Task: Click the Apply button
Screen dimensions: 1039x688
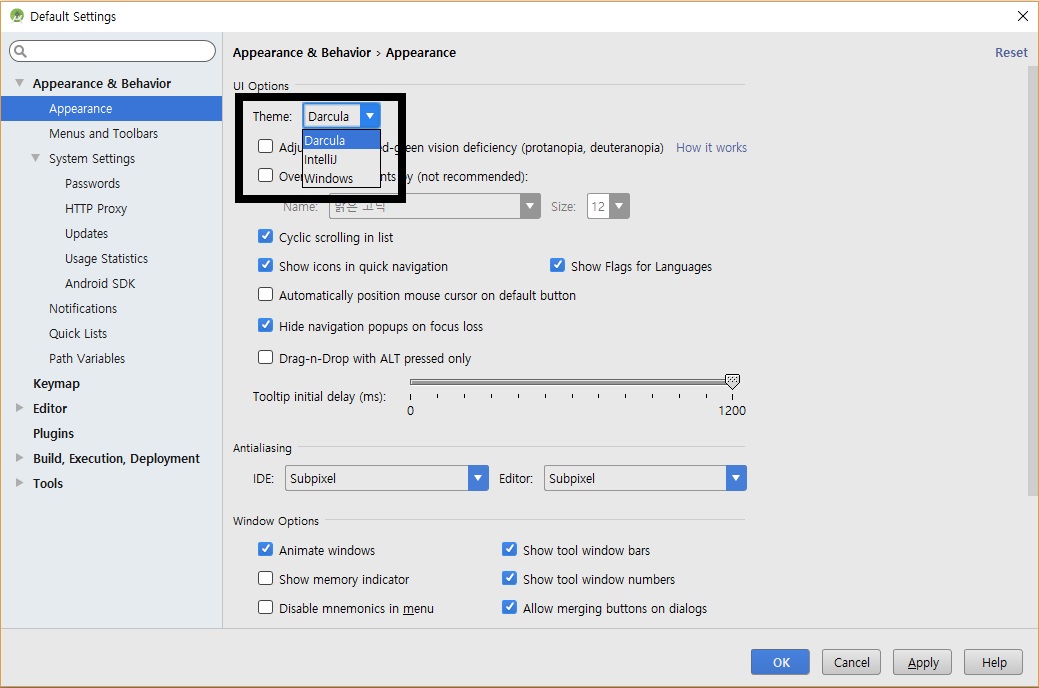Action: [x=922, y=661]
